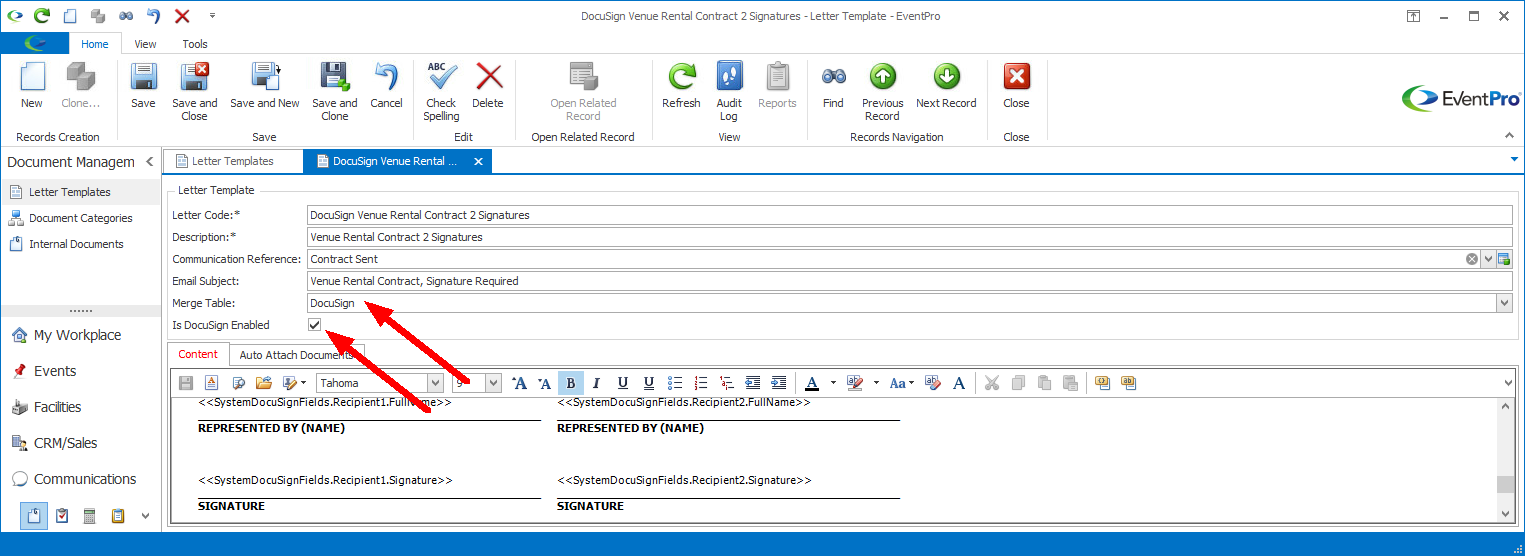The image size is (1525, 556).
Task: Refresh the record view
Action: [681, 85]
